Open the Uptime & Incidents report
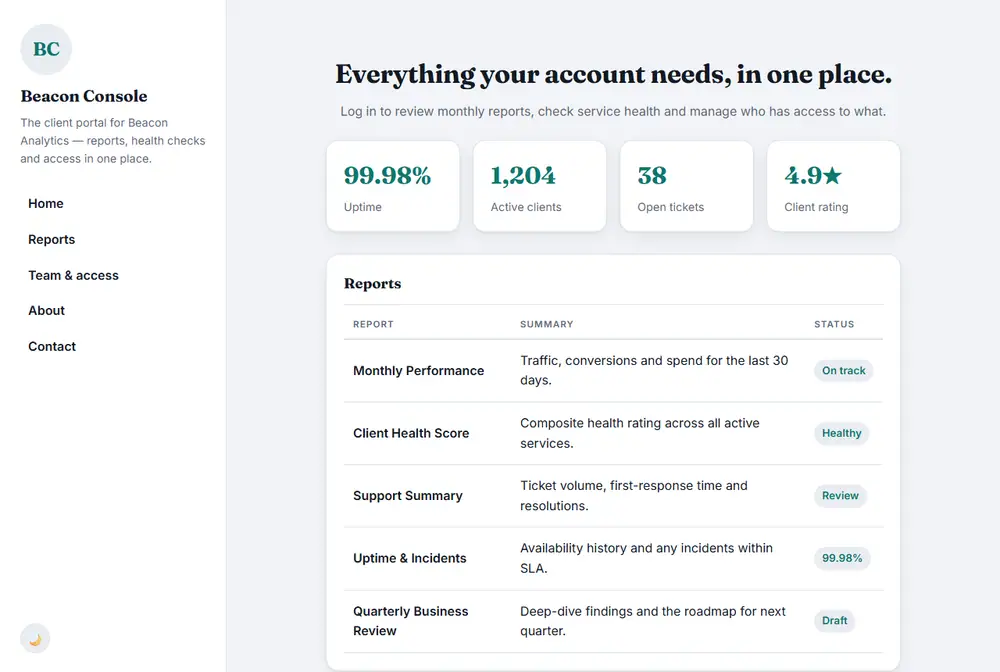This screenshot has height=672, width=1000. point(409,558)
